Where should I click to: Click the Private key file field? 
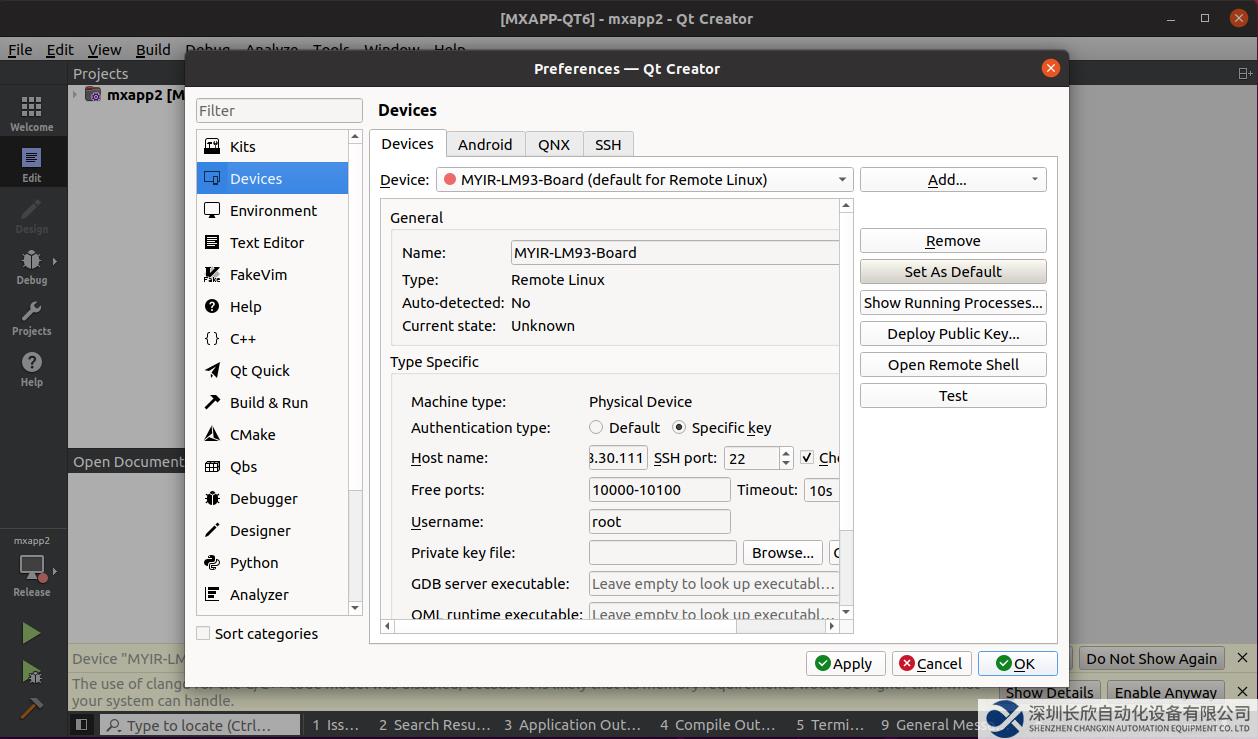click(663, 553)
